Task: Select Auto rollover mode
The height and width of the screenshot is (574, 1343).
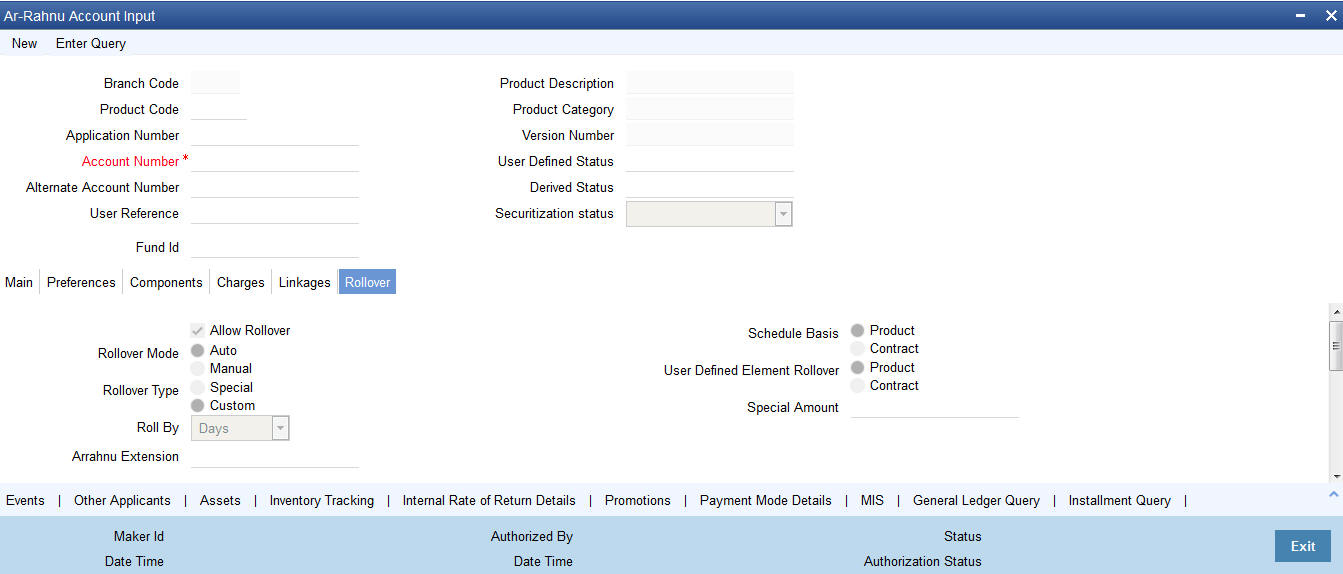Action: pyautogui.click(x=197, y=351)
